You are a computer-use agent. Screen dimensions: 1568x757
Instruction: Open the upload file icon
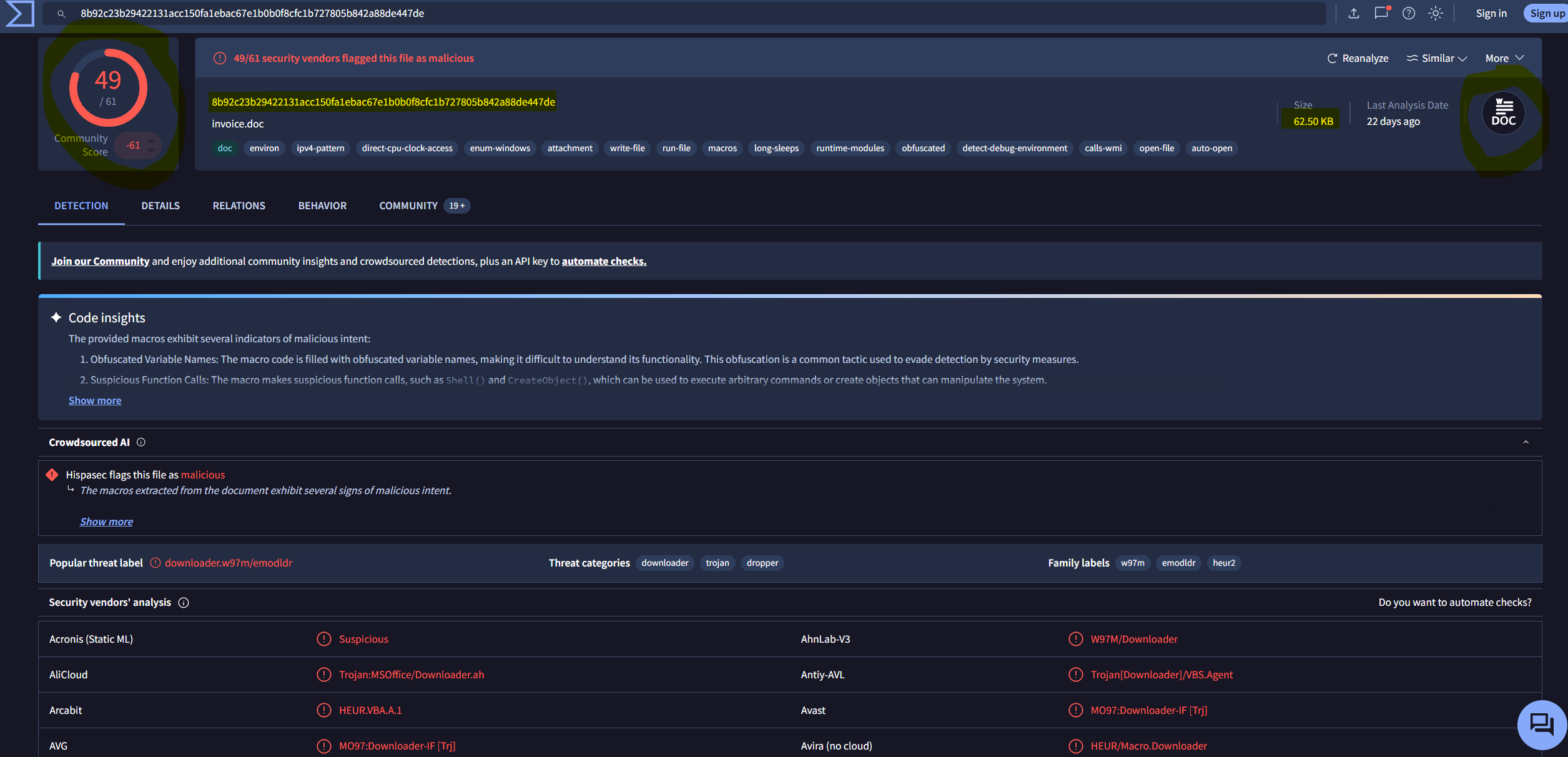1354,13
